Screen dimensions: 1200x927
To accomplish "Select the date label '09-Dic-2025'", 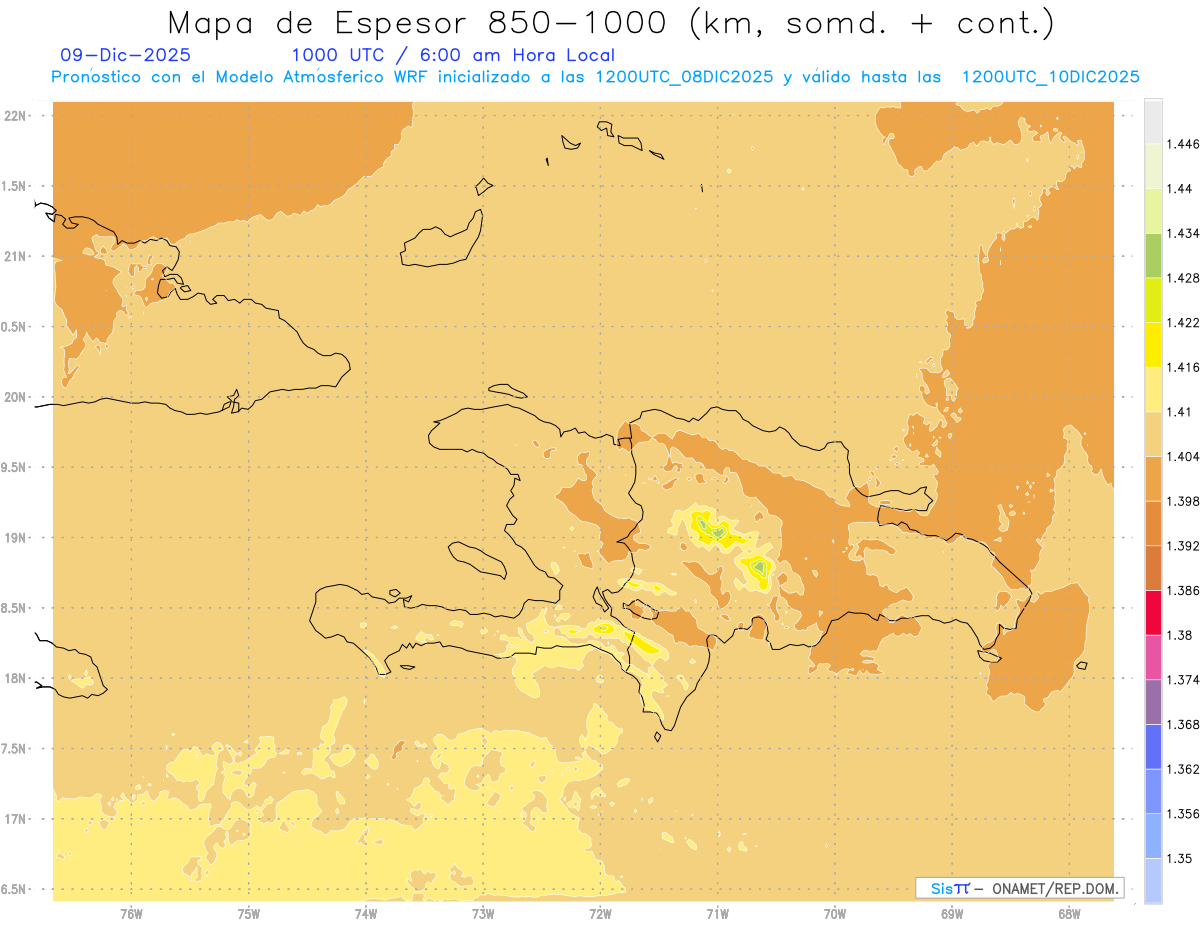I will click(x=126, y=55).
